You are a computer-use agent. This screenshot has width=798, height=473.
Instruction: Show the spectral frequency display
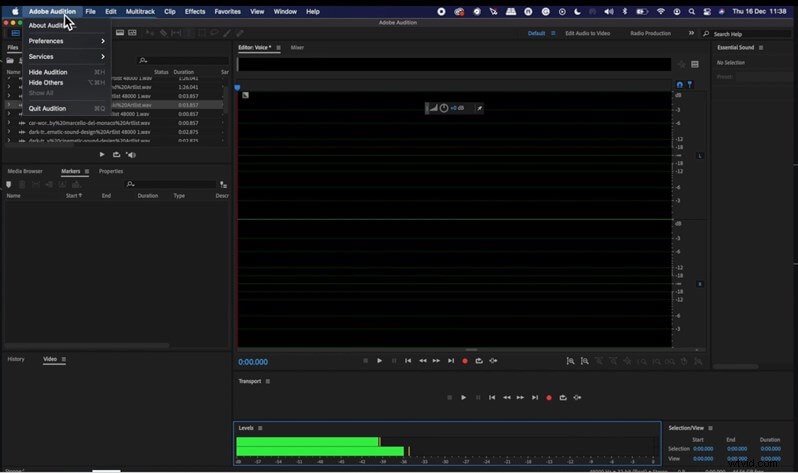pos(120,33)
